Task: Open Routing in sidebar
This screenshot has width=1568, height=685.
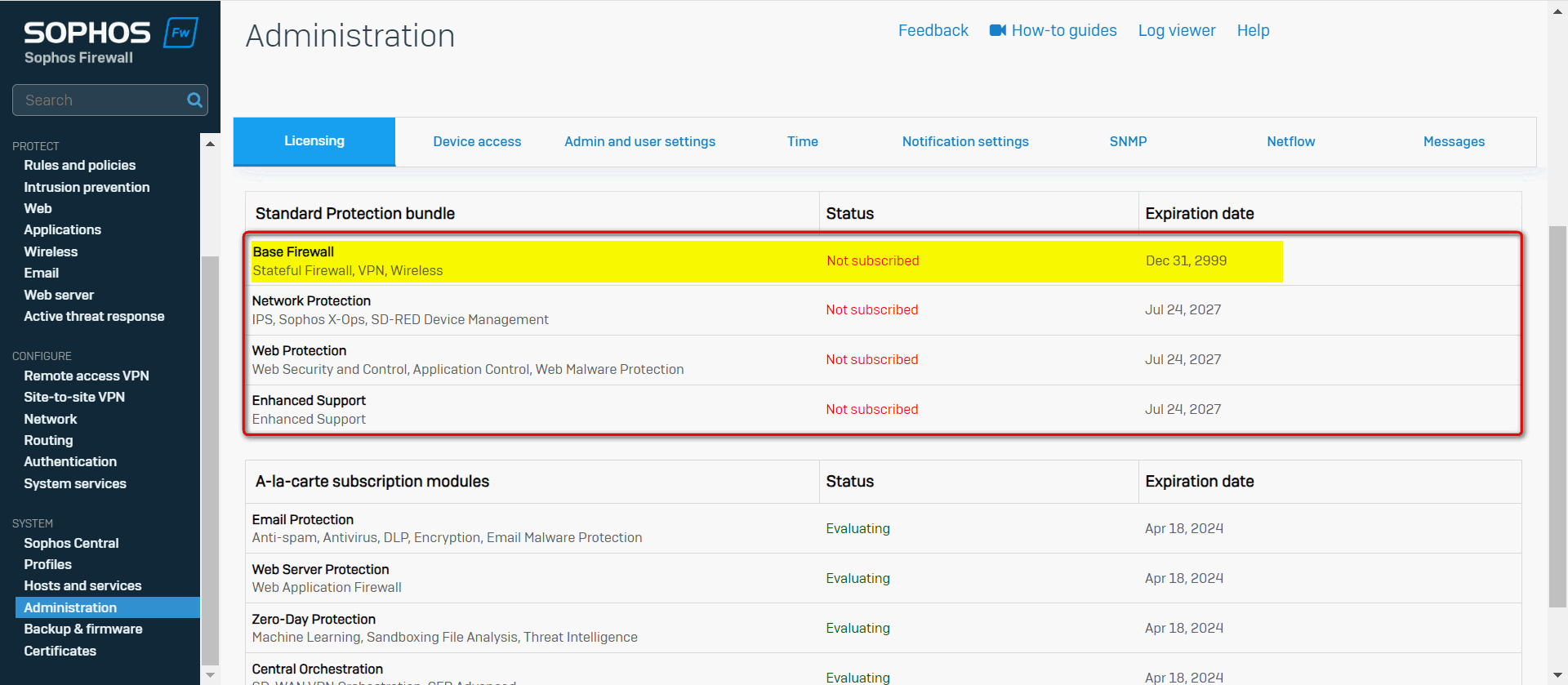Action: 48,440
